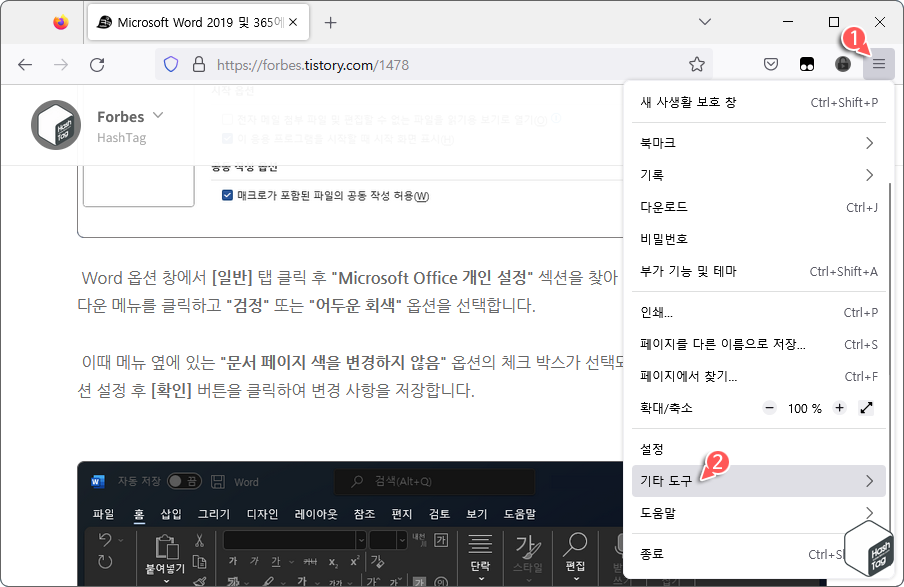Select the 홈 tab in Word ribbon
The width and height of the screenshot is (904, 587).
click(139, 513)
